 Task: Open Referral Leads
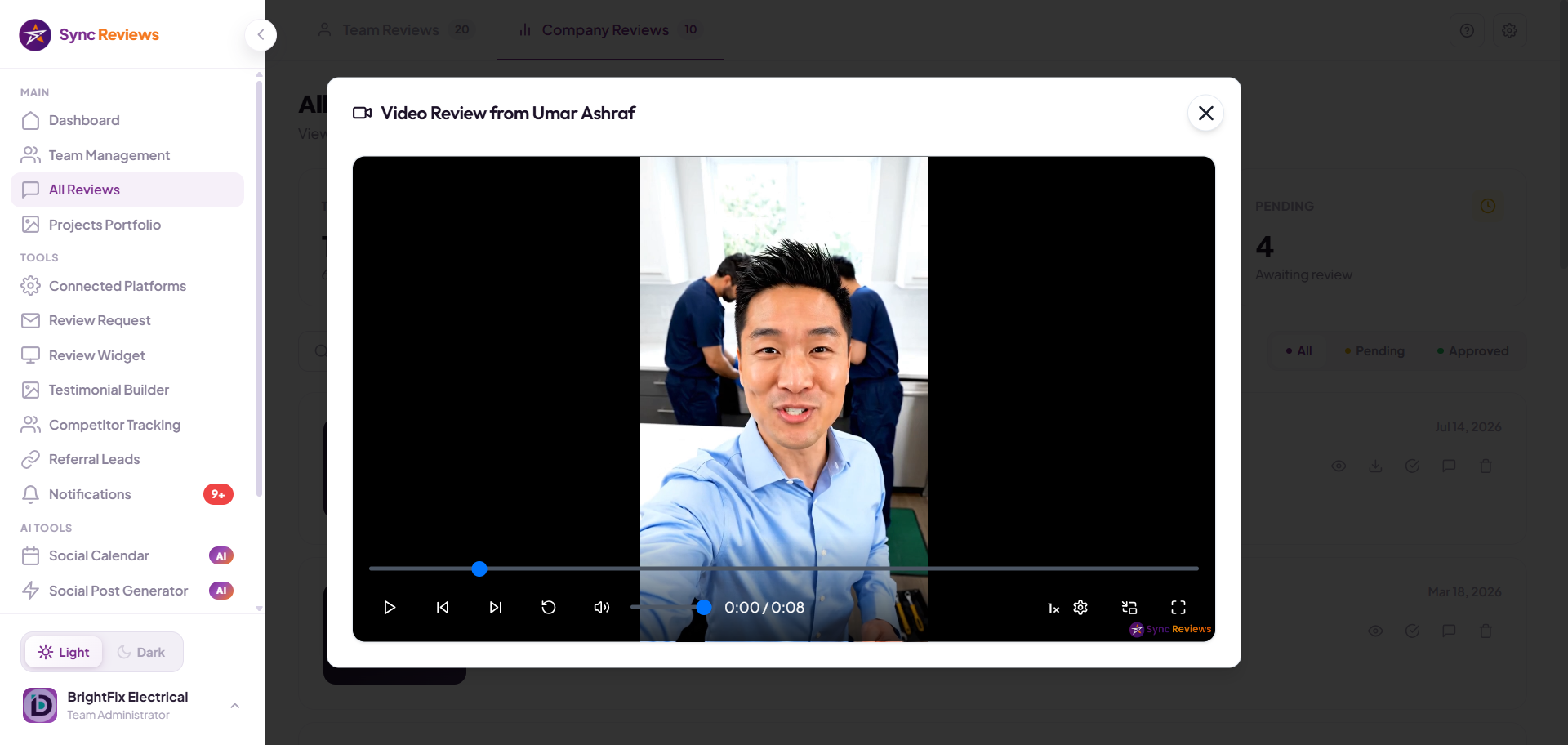[x=127, y=459]
